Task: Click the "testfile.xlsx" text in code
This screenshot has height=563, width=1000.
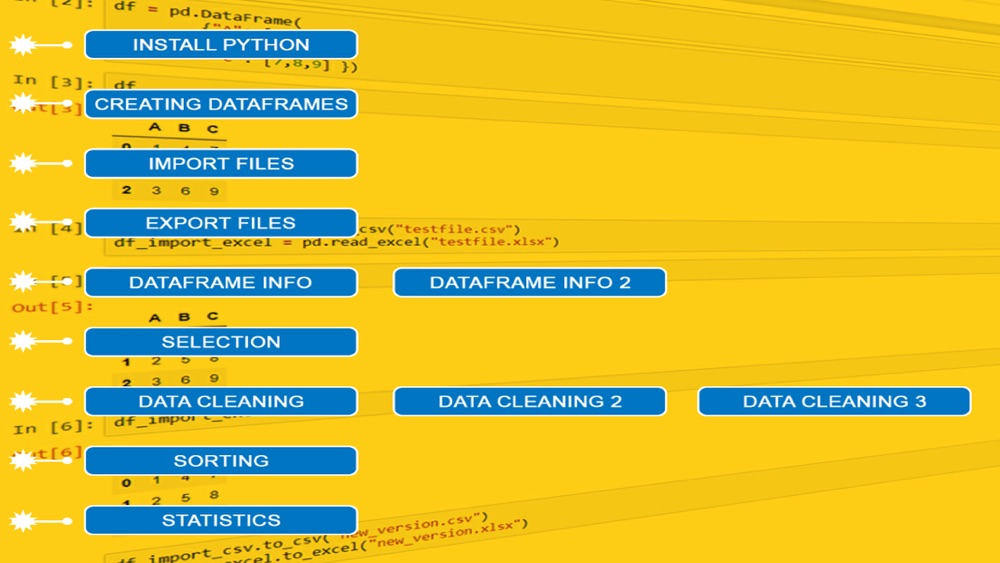Action: click(x=491, y=242)
